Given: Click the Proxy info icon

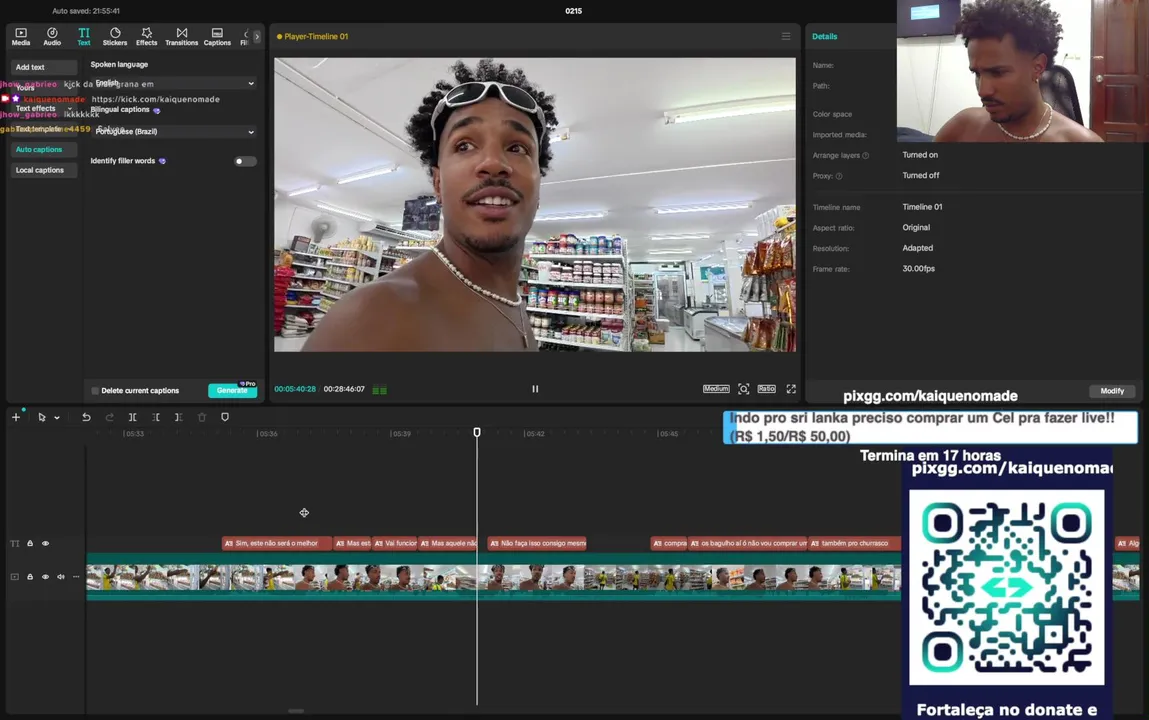Looking at the screenshot, I should click(x=839, y=176).
